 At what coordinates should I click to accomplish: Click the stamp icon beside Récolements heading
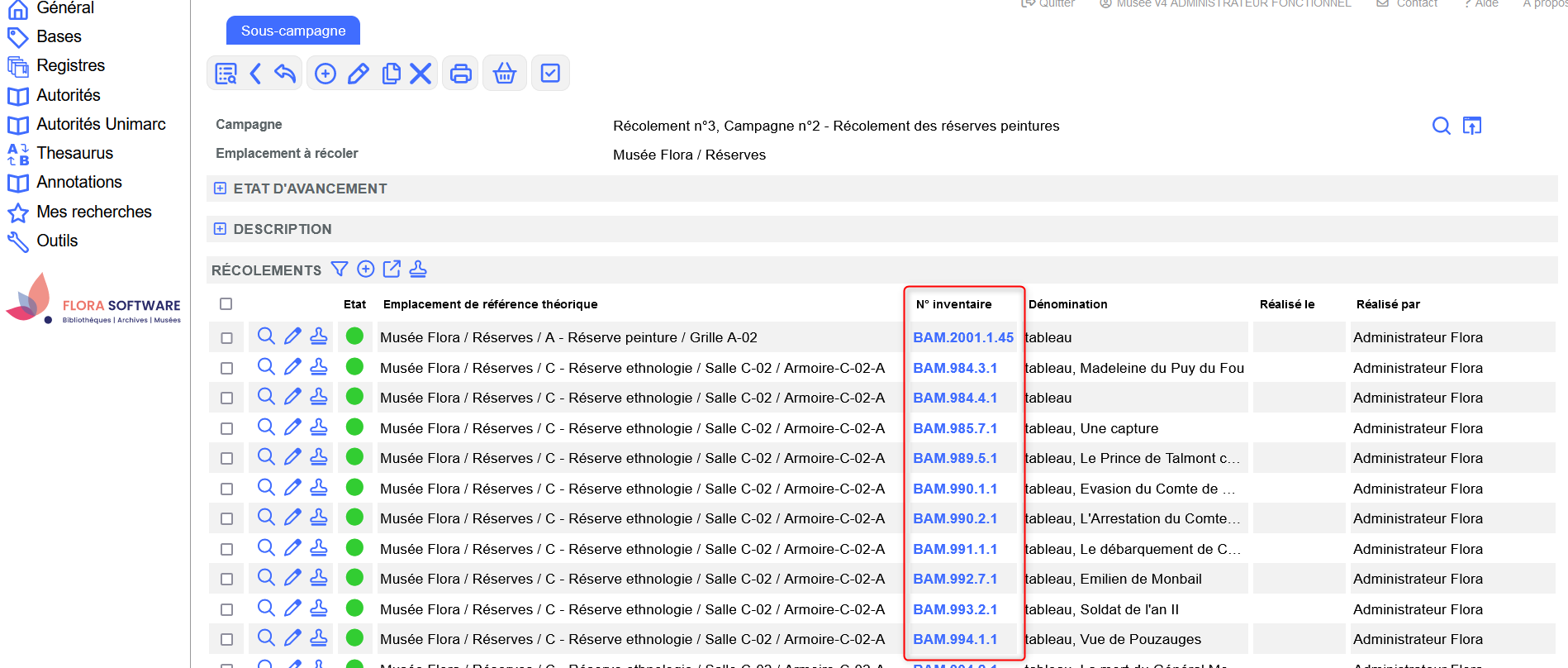click(x=418, y=269)
